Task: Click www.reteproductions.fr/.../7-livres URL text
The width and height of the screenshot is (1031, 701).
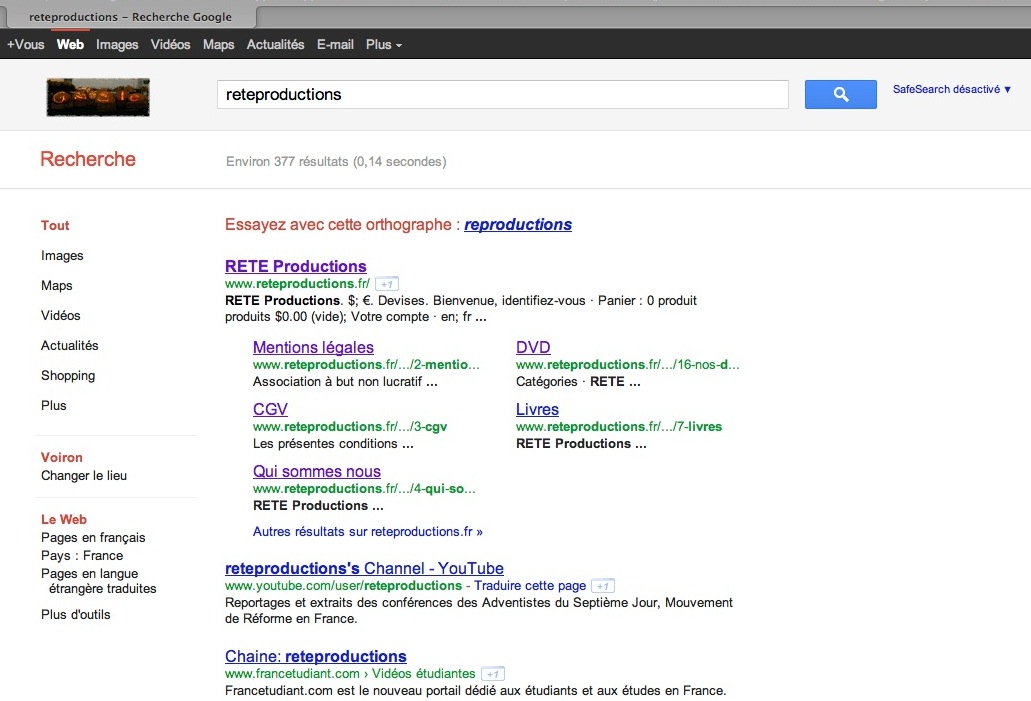Action: point(619,426)
